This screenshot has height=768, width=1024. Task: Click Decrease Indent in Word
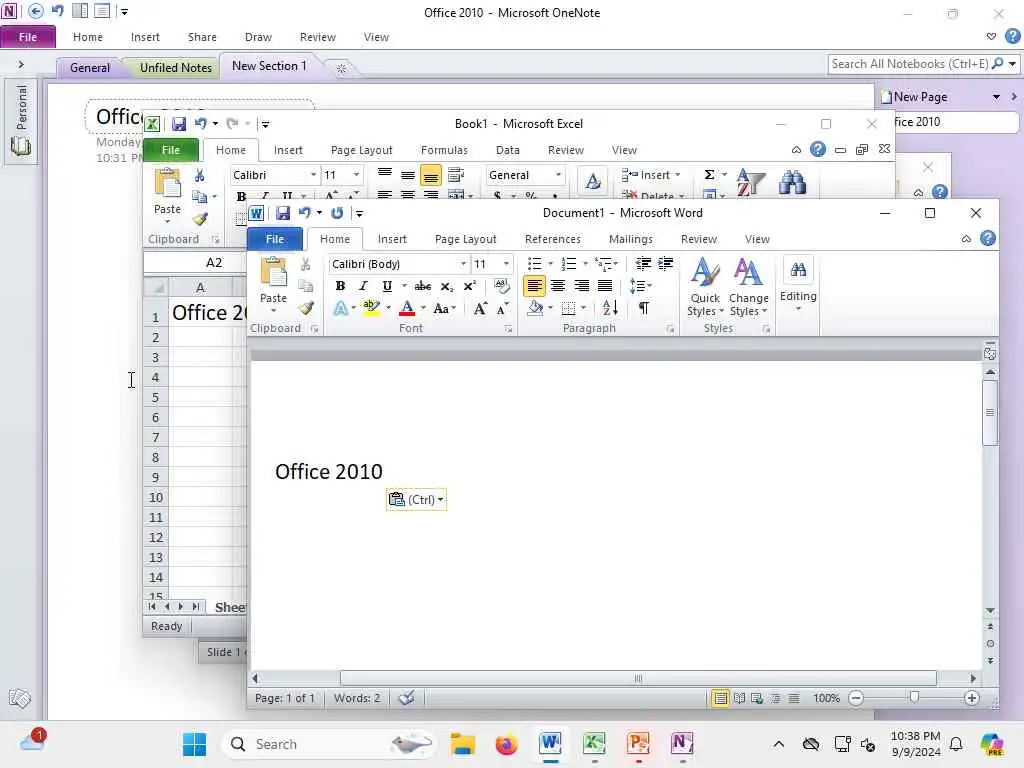pyautogui.click(x=643, y=264)
